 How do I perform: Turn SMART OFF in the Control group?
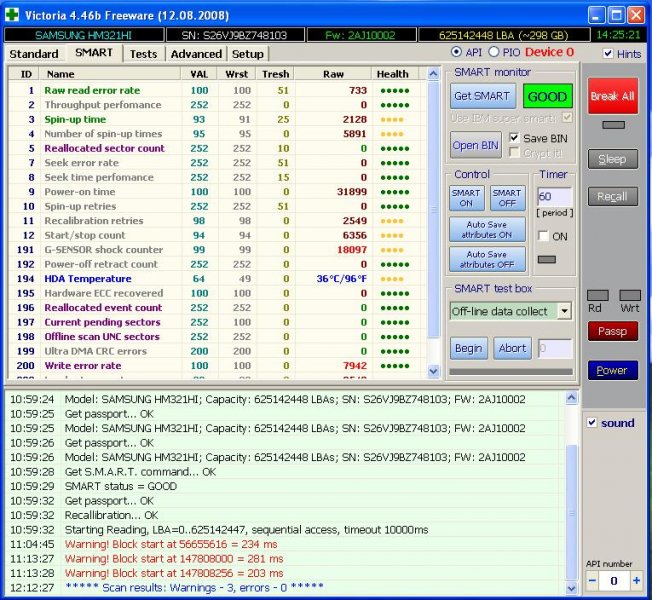507,198
